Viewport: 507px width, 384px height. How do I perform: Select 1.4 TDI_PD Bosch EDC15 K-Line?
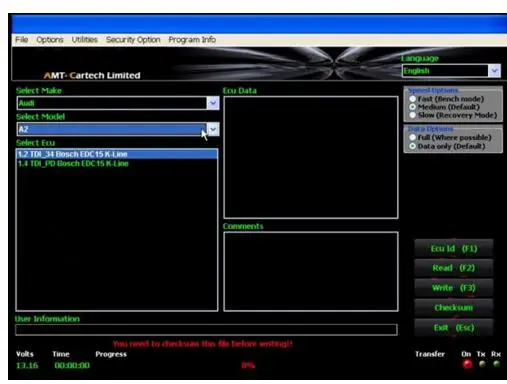click(117, 163)
